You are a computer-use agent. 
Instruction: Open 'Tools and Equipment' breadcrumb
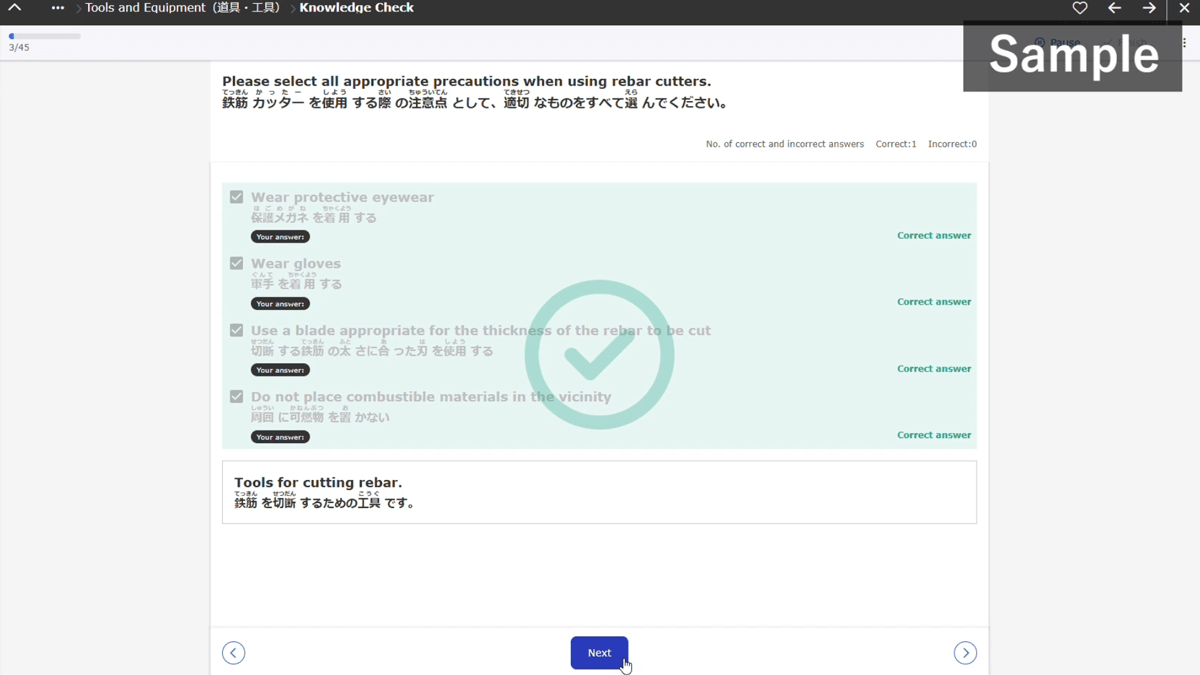pyautogui.click(x=183, y=8)
